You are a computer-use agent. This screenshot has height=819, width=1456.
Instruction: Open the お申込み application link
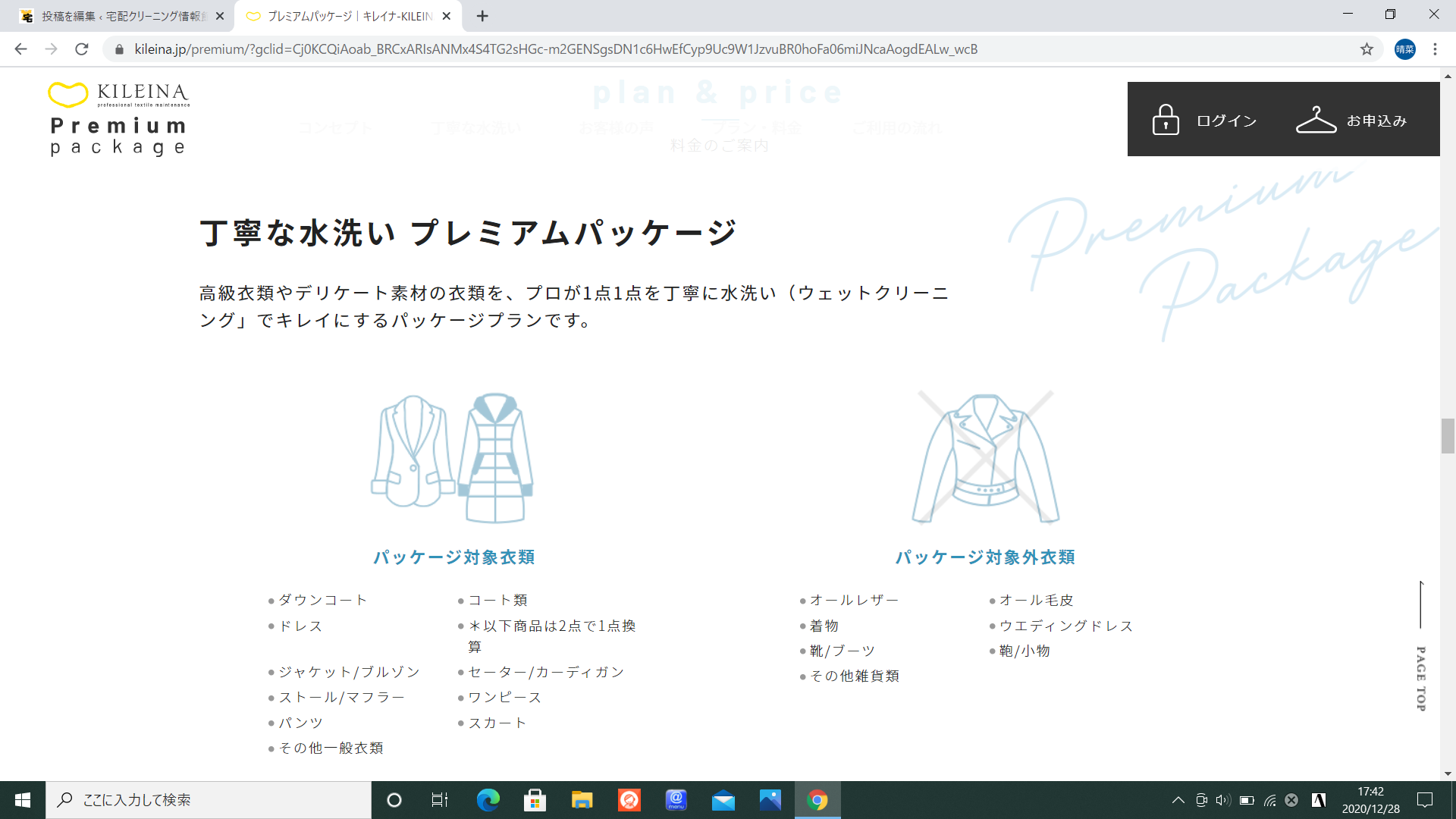(1376, 121)
